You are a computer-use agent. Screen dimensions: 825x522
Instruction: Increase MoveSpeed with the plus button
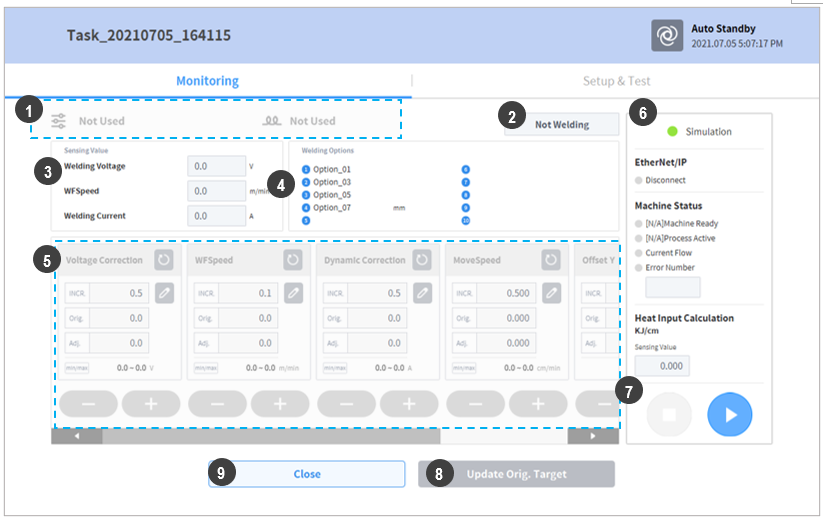coord(537,404)
